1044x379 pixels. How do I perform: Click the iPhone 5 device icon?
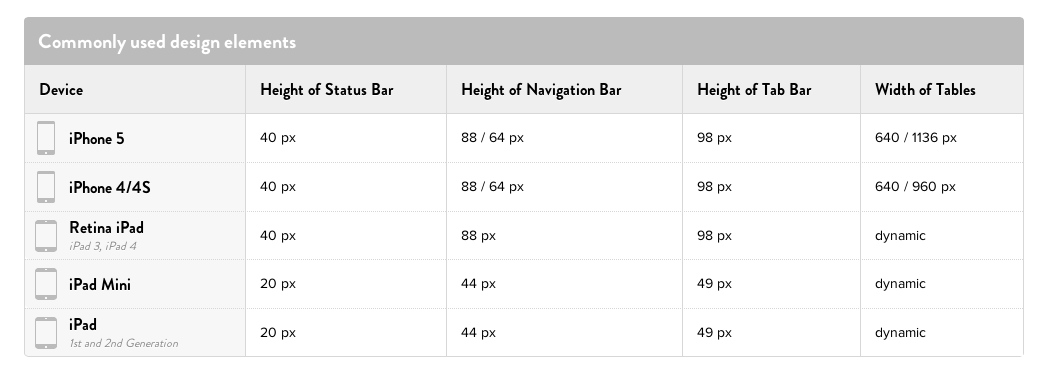(x=46, y=138)
